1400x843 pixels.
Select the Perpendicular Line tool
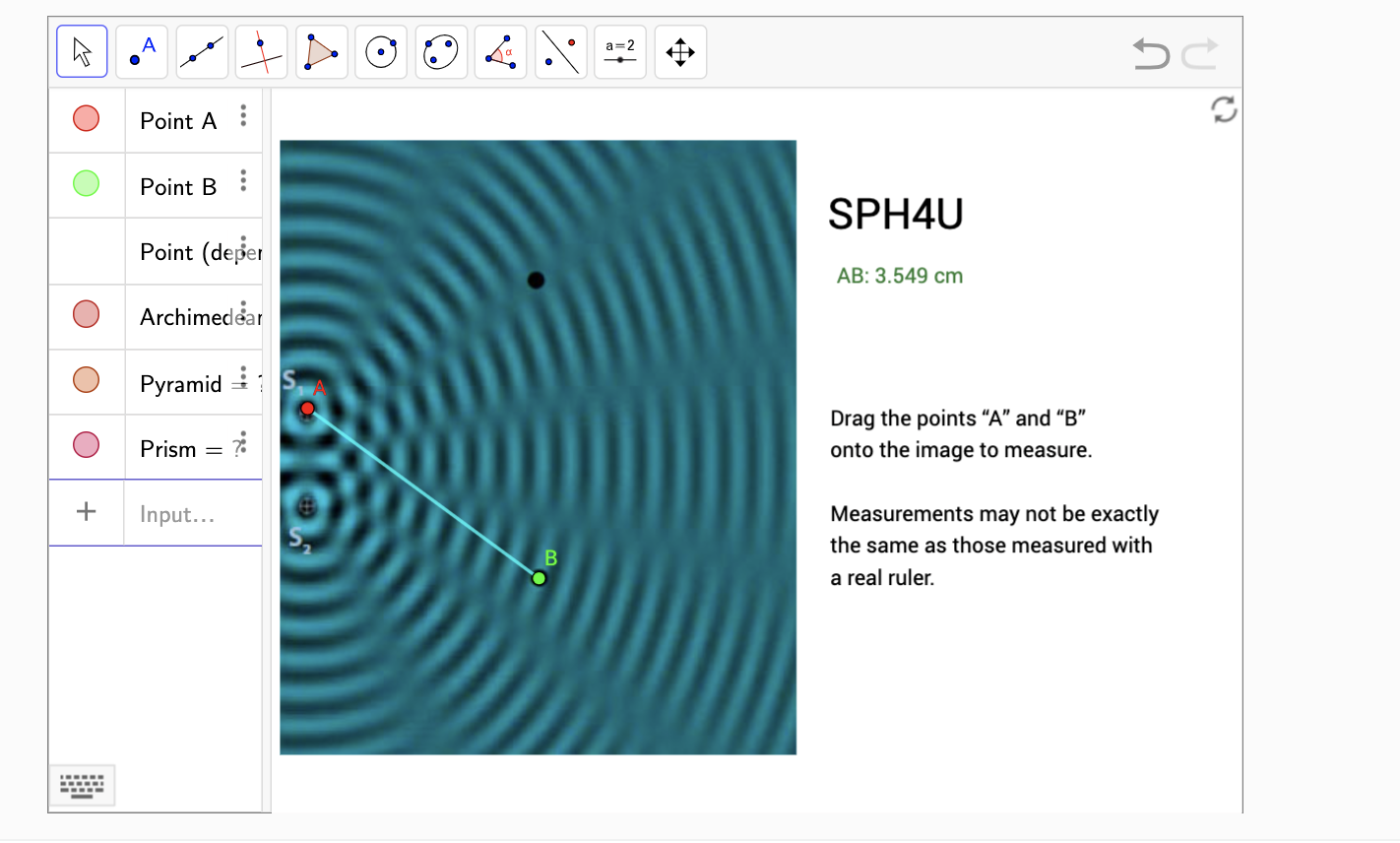click(262, 52)
